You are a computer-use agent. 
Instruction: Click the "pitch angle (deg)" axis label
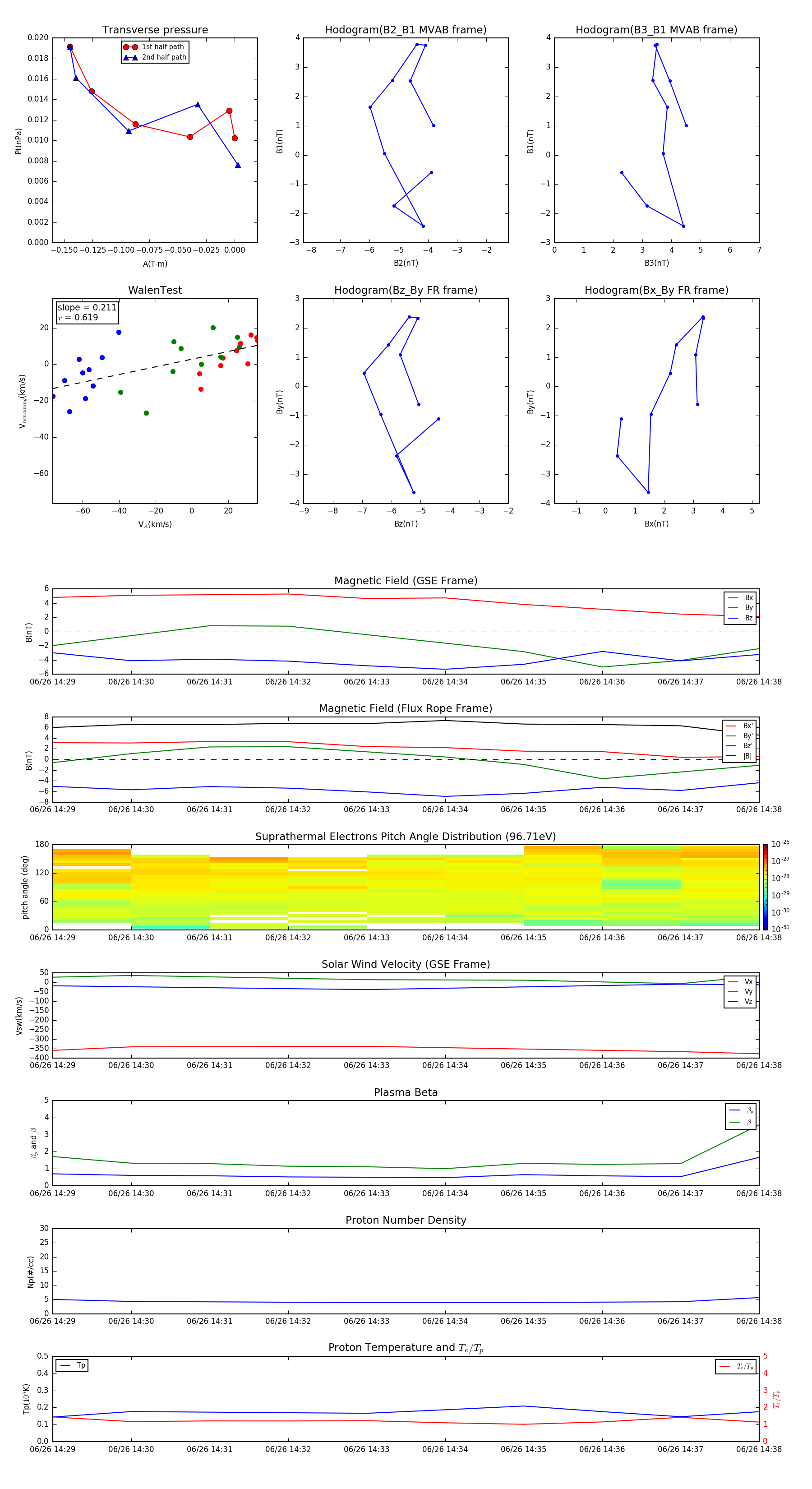pos(25,887)
